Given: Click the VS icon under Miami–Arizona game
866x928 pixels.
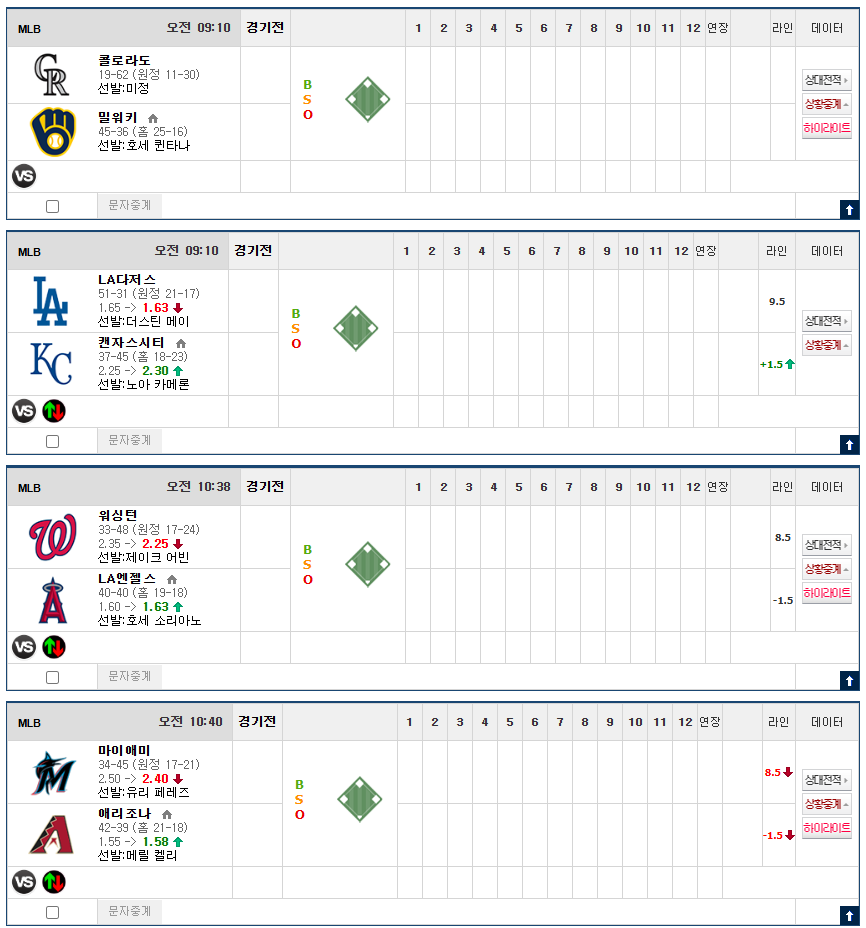Looking at the screenshot, I should (24, 882).
